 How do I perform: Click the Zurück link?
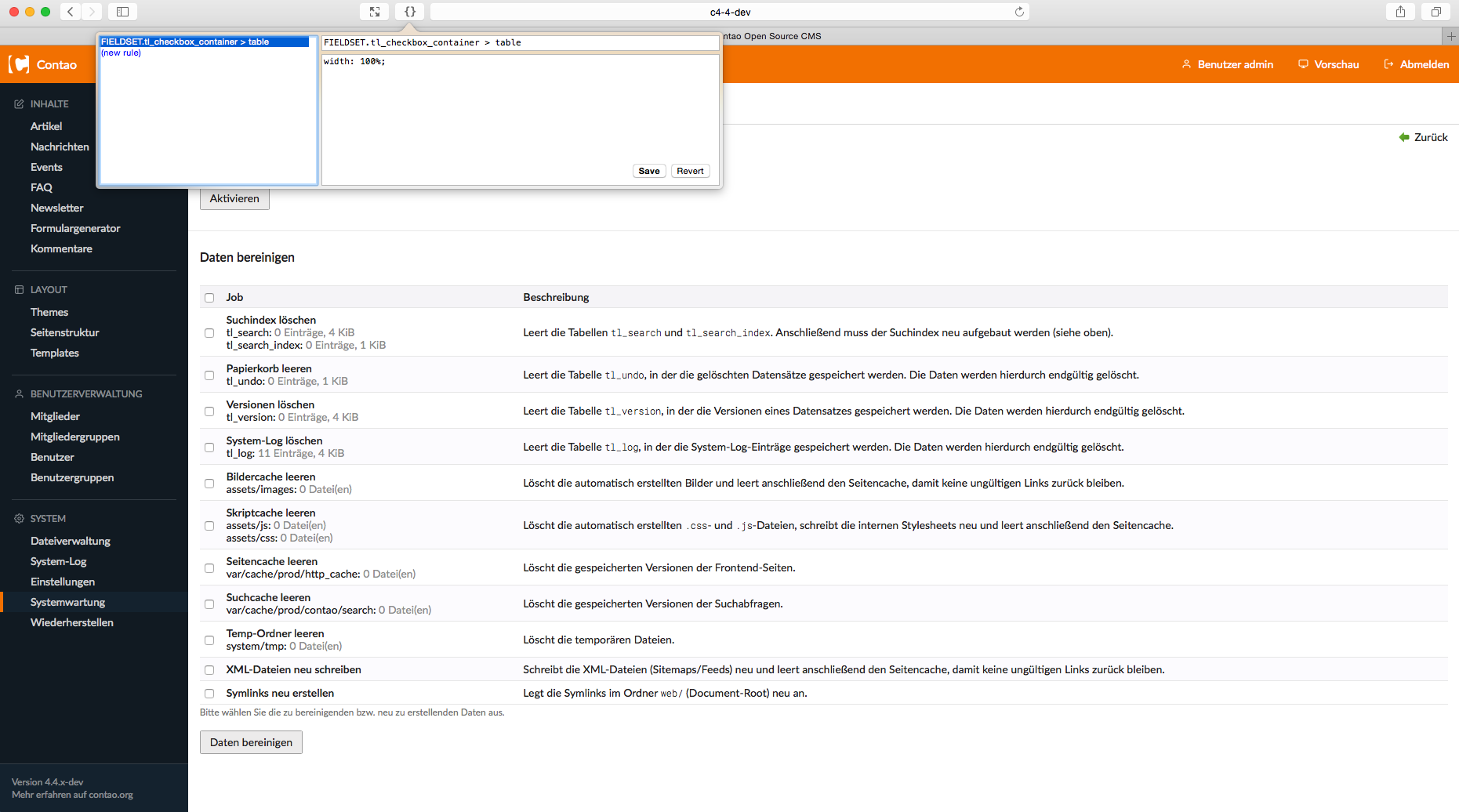pos(1431,137)
